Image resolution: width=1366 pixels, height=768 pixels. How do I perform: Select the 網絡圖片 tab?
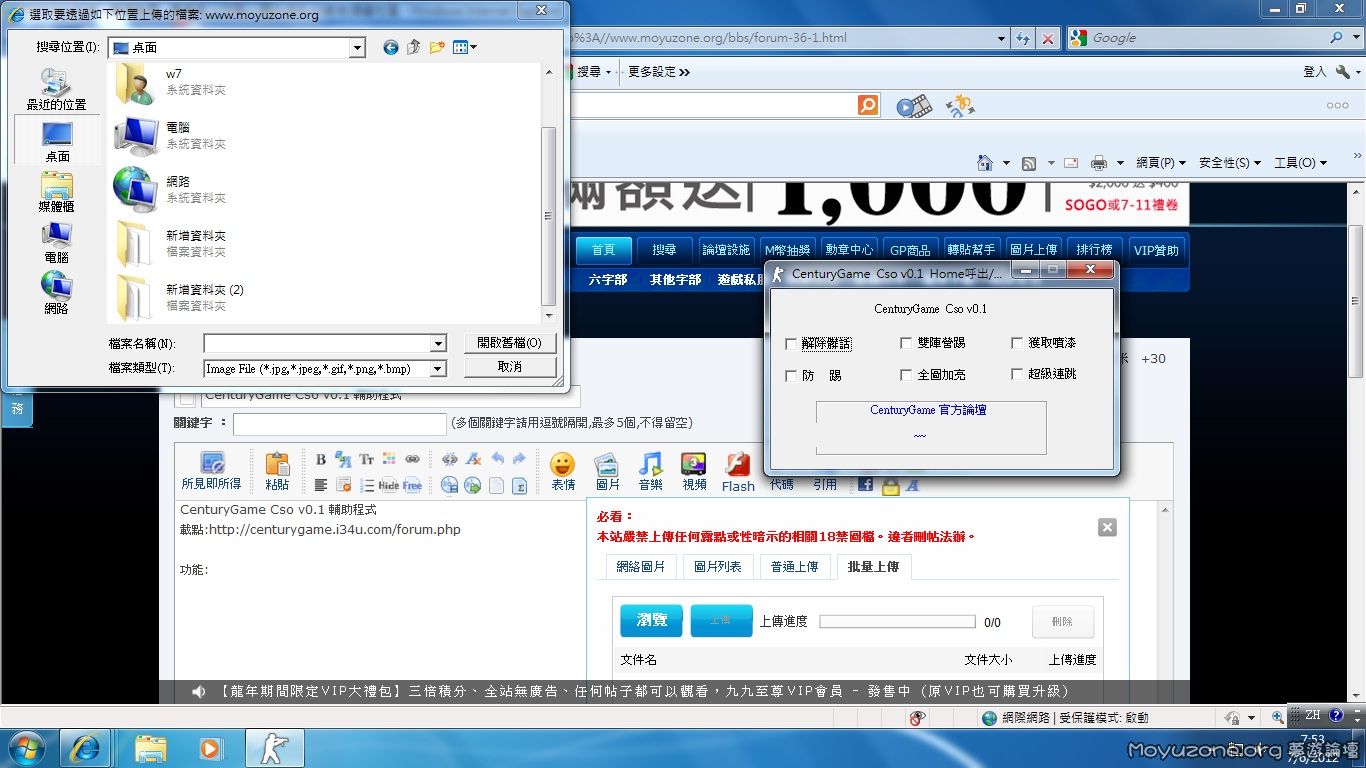(x=640, y=566)
